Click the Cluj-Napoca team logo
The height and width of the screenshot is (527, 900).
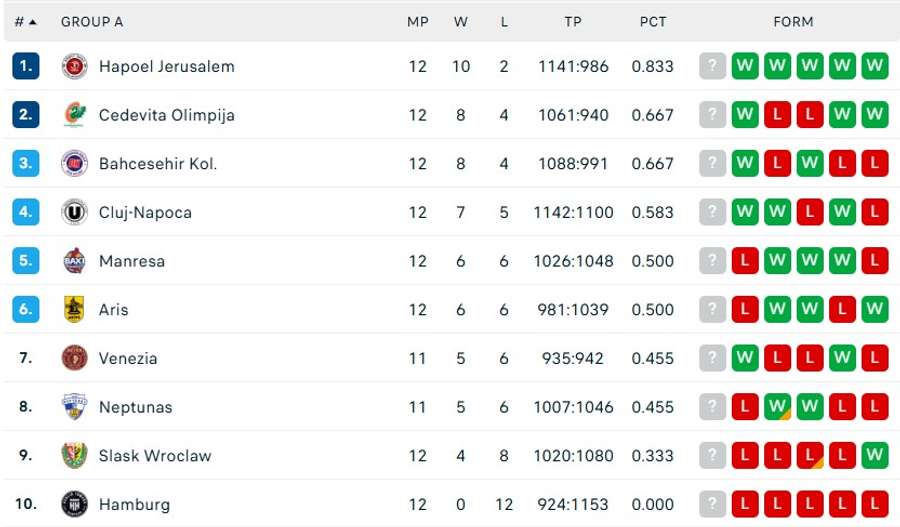coord(74,212)
